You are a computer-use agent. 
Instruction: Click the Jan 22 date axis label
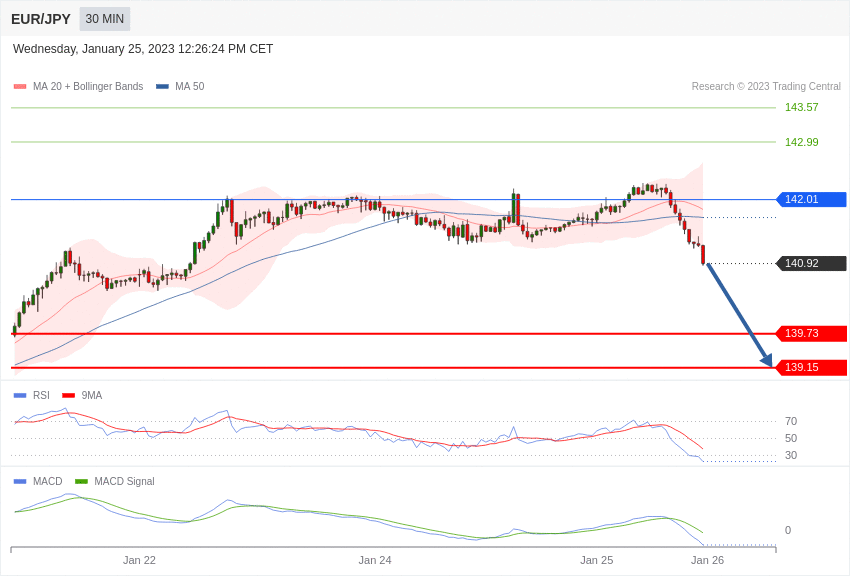tap(139, 560)
